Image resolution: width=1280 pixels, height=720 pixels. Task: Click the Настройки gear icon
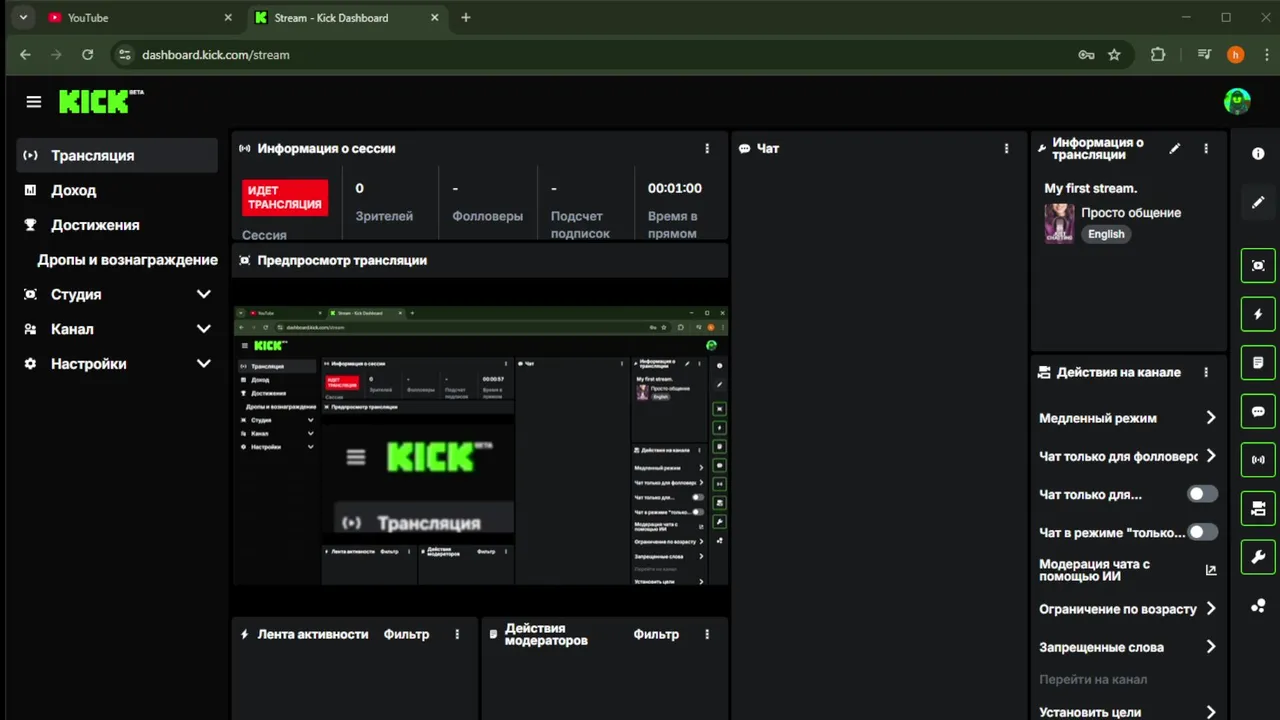click(x=31, y=364)
